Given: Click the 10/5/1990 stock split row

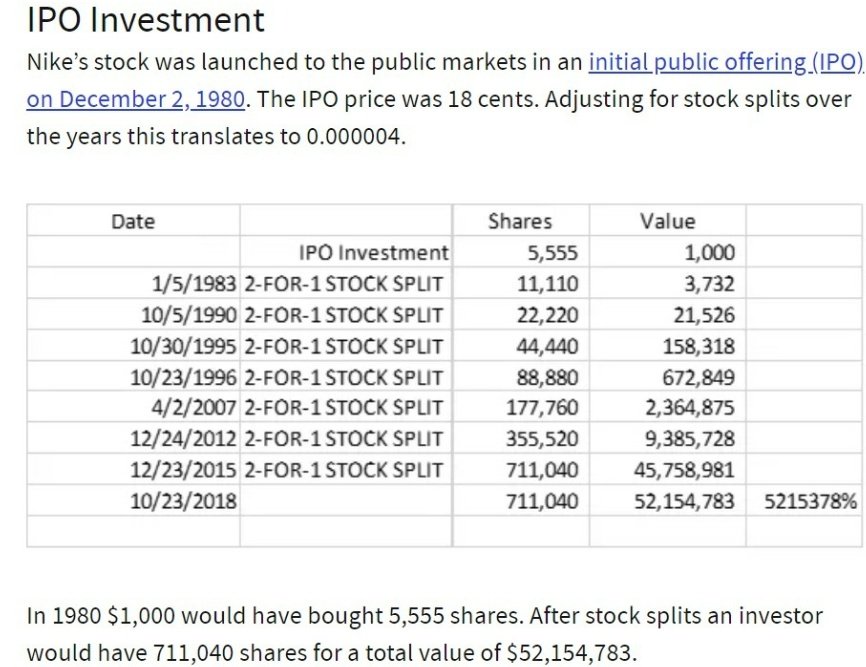Looking at the screenshot, I should pyautogui.click(x=444, y=315).
